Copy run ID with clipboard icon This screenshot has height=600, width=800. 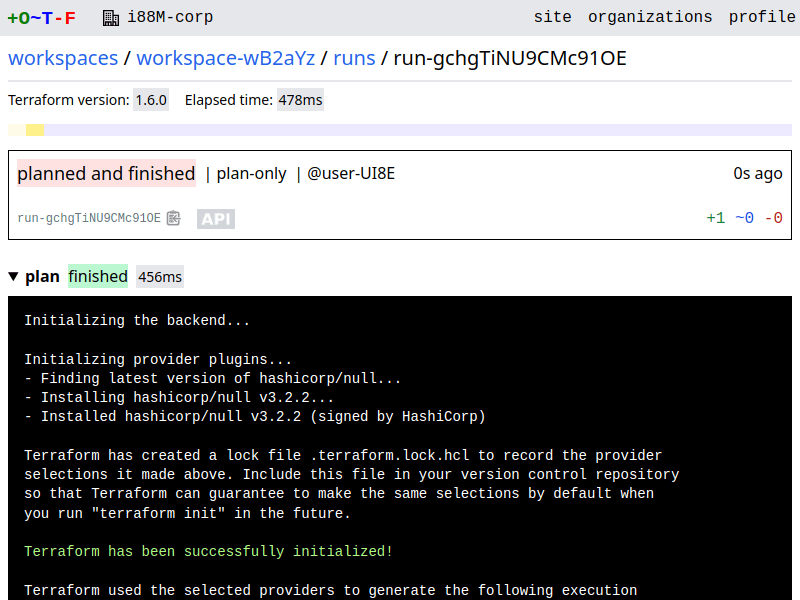(174, 218)
